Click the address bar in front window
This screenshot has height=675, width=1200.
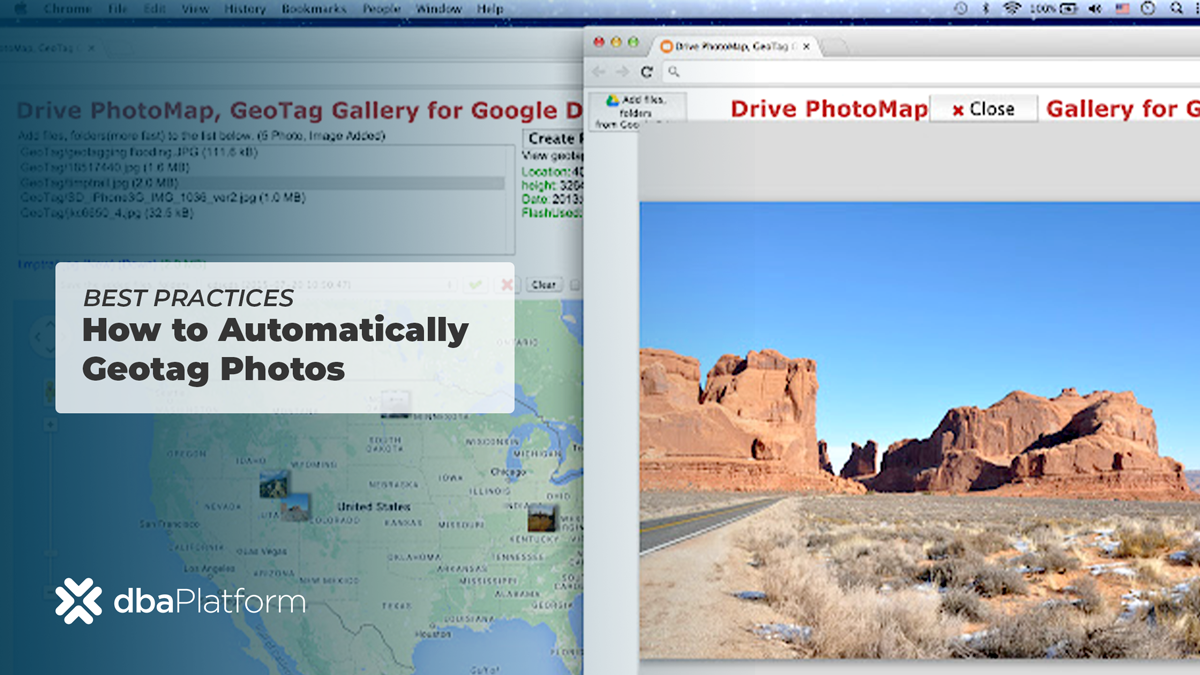(x=930, y=72)
